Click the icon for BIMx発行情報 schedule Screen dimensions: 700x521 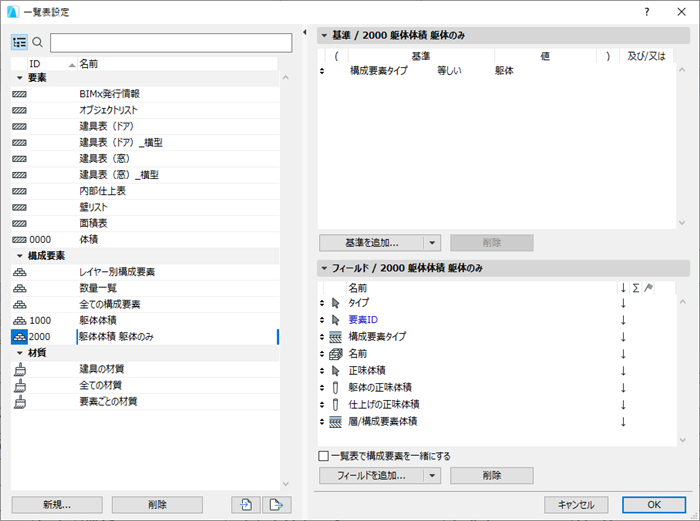pos(19,94)
